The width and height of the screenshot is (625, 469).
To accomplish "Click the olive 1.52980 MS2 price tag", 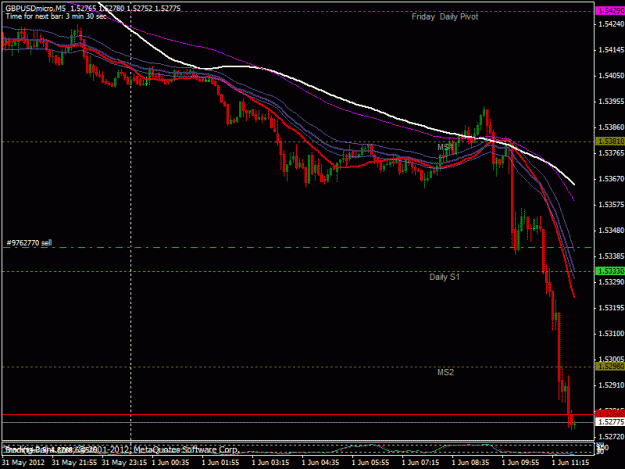I will 610,366.
